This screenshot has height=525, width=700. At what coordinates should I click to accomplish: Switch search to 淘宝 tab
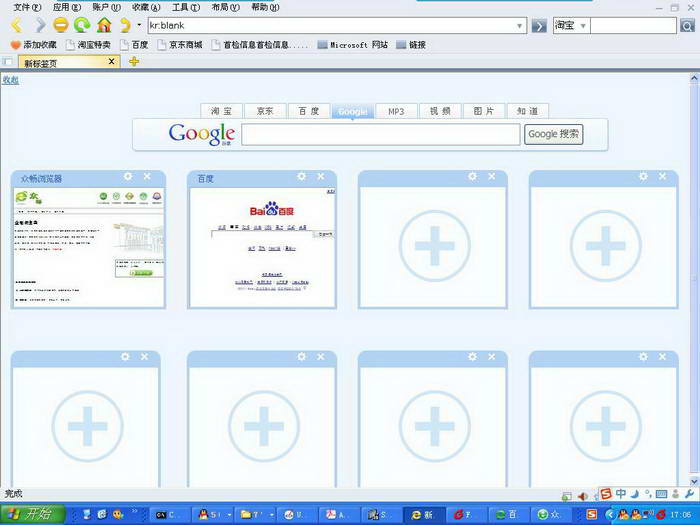(x=221, y=111)
